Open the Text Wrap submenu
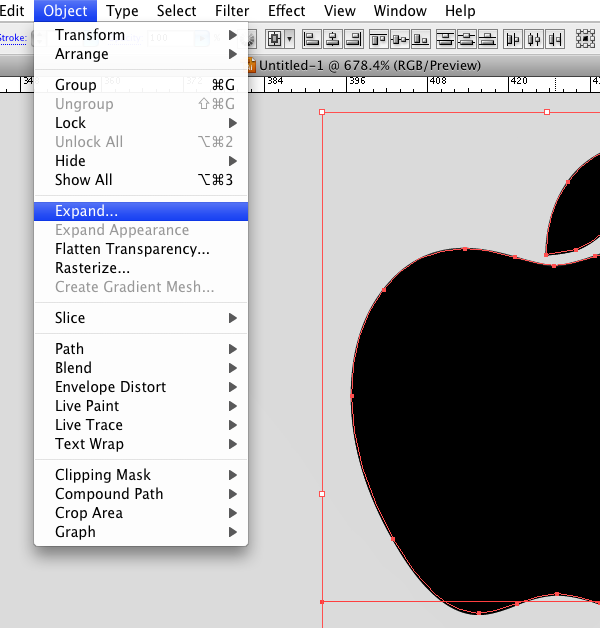Image resolution: width=600 pixels, height=628 pixels. point(141,444)
